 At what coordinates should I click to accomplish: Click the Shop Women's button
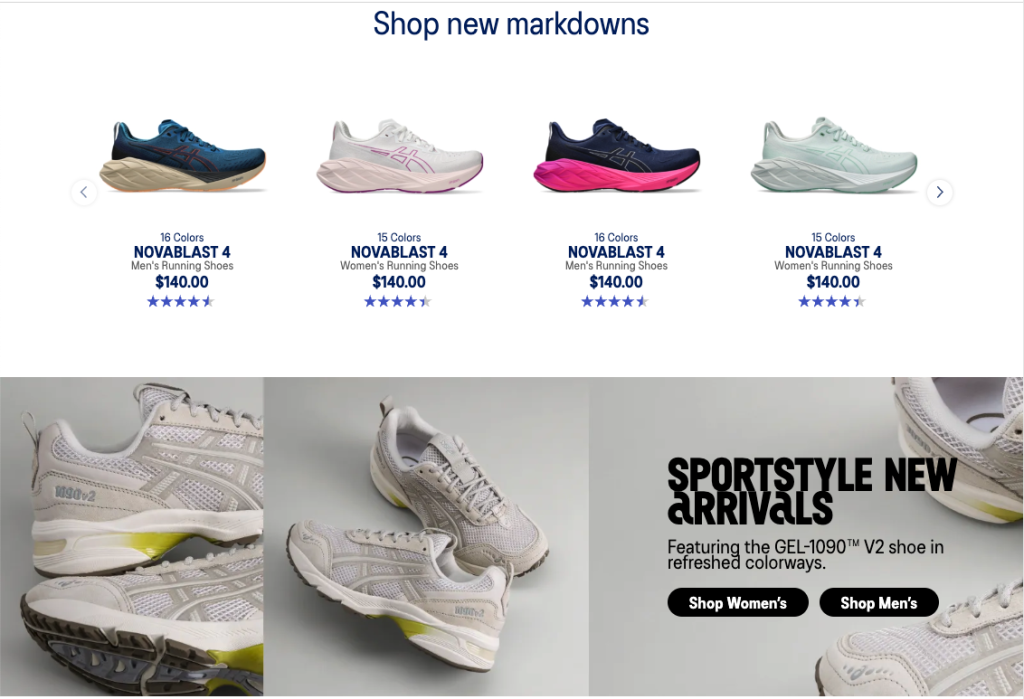tap(737, 602)
